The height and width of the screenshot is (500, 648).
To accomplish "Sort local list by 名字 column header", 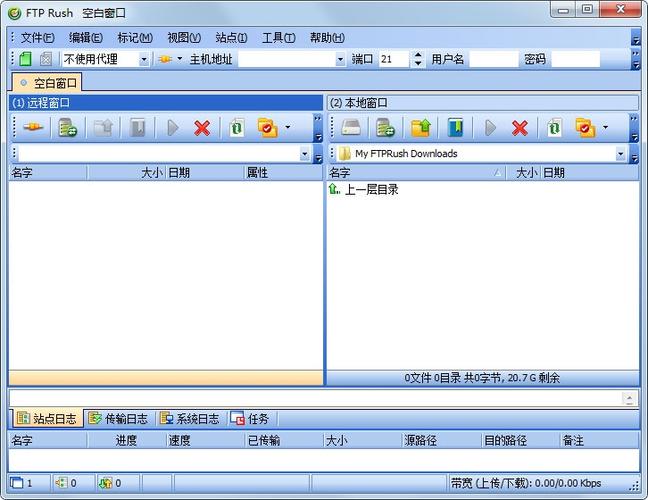I will [x=417, y=172].
